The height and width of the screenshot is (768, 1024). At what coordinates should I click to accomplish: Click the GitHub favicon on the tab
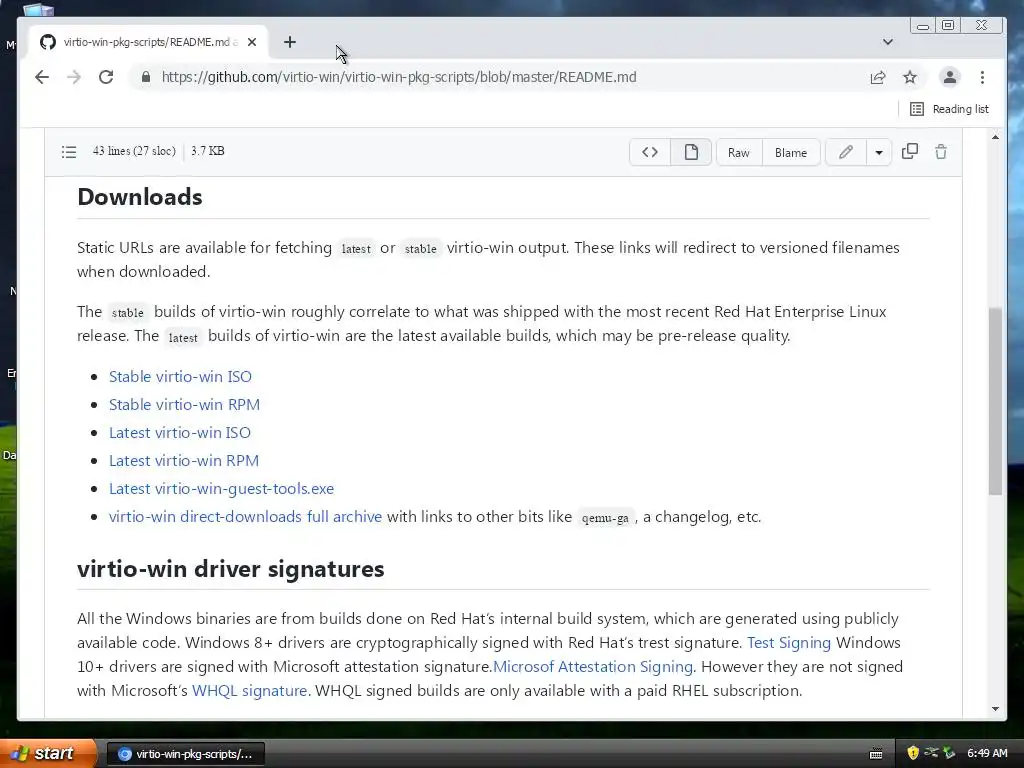[x=48, y=42]
